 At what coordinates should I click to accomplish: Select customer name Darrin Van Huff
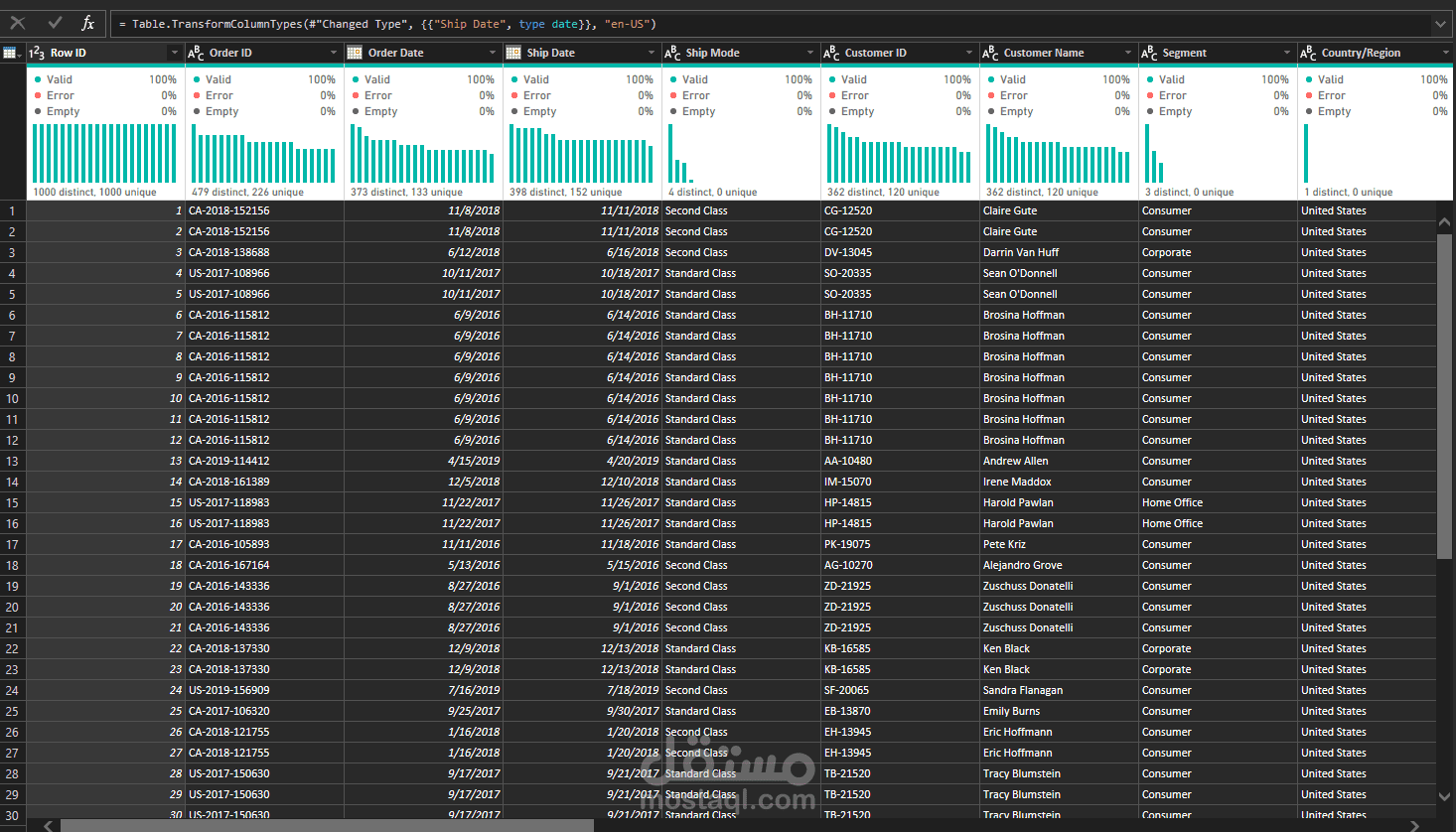(x=1059, y=252)
